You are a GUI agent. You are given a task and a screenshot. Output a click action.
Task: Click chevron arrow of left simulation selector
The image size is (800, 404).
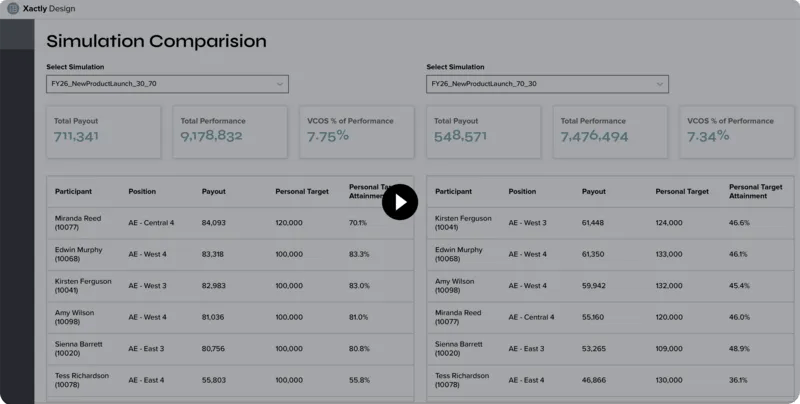(280, 84)
